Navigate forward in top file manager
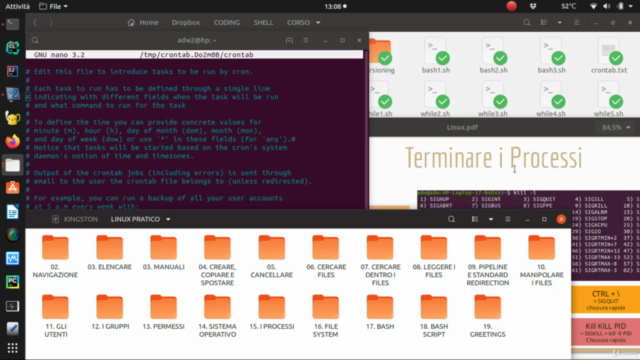This screenshot has width=640, height=360. (51, 22)
